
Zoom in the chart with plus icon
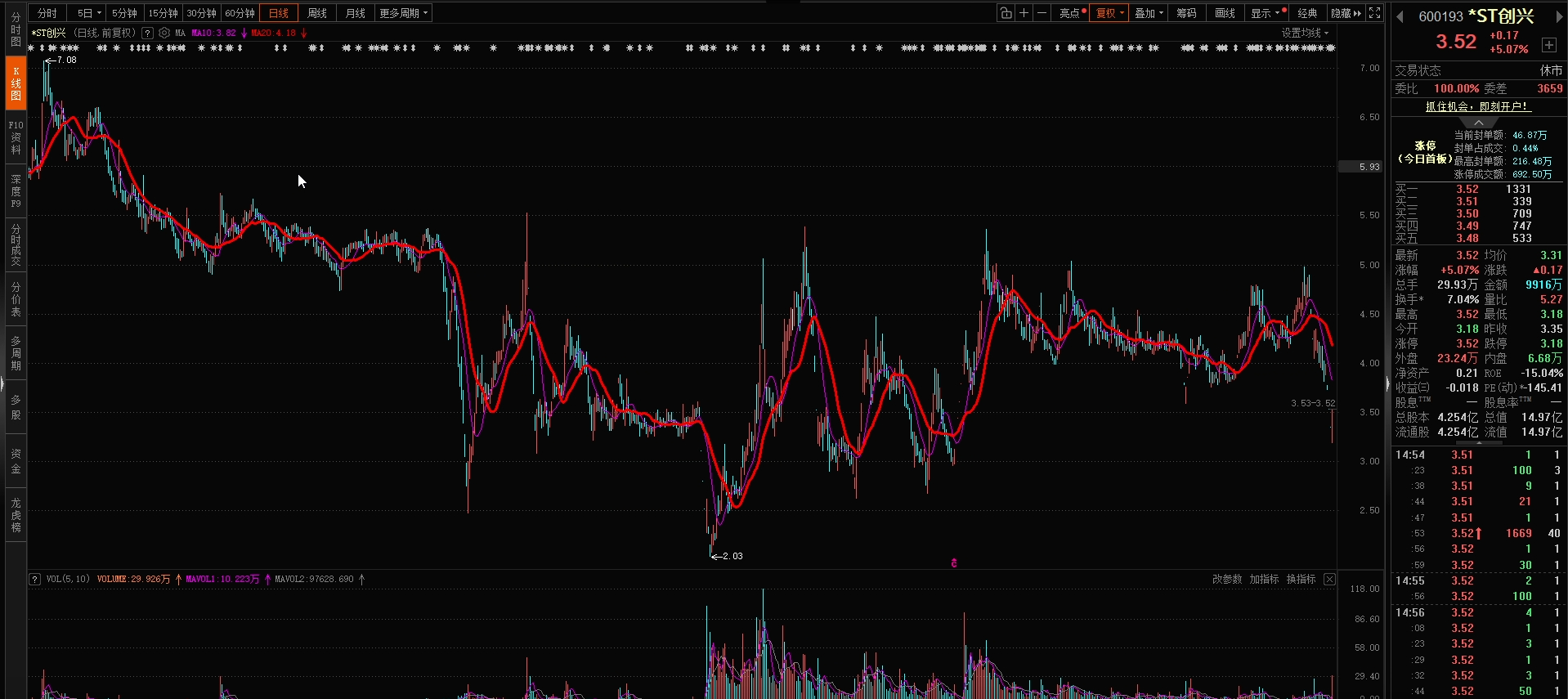[x=1024, y=13]
